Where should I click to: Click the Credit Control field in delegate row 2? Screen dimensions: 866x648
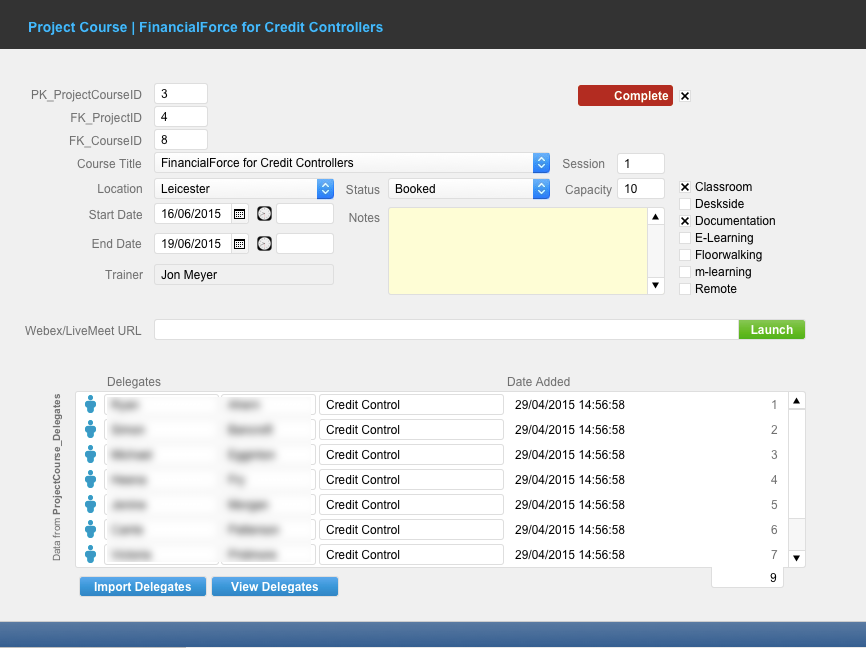pyautogui.click(x=411, y=429)
